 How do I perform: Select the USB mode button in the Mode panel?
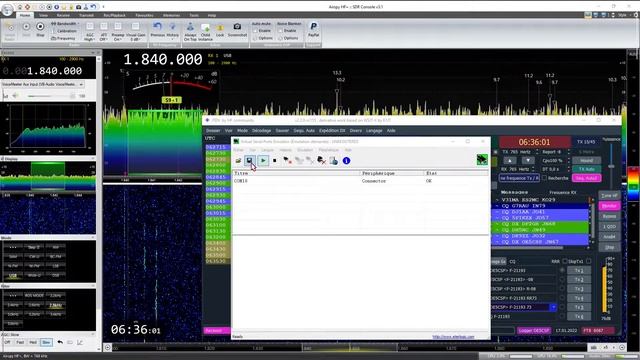tap(13, 276)
